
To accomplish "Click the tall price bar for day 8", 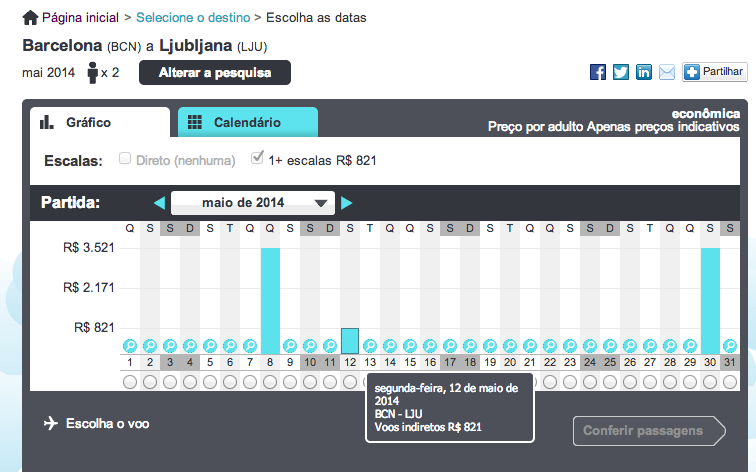I will coord(270,301).
